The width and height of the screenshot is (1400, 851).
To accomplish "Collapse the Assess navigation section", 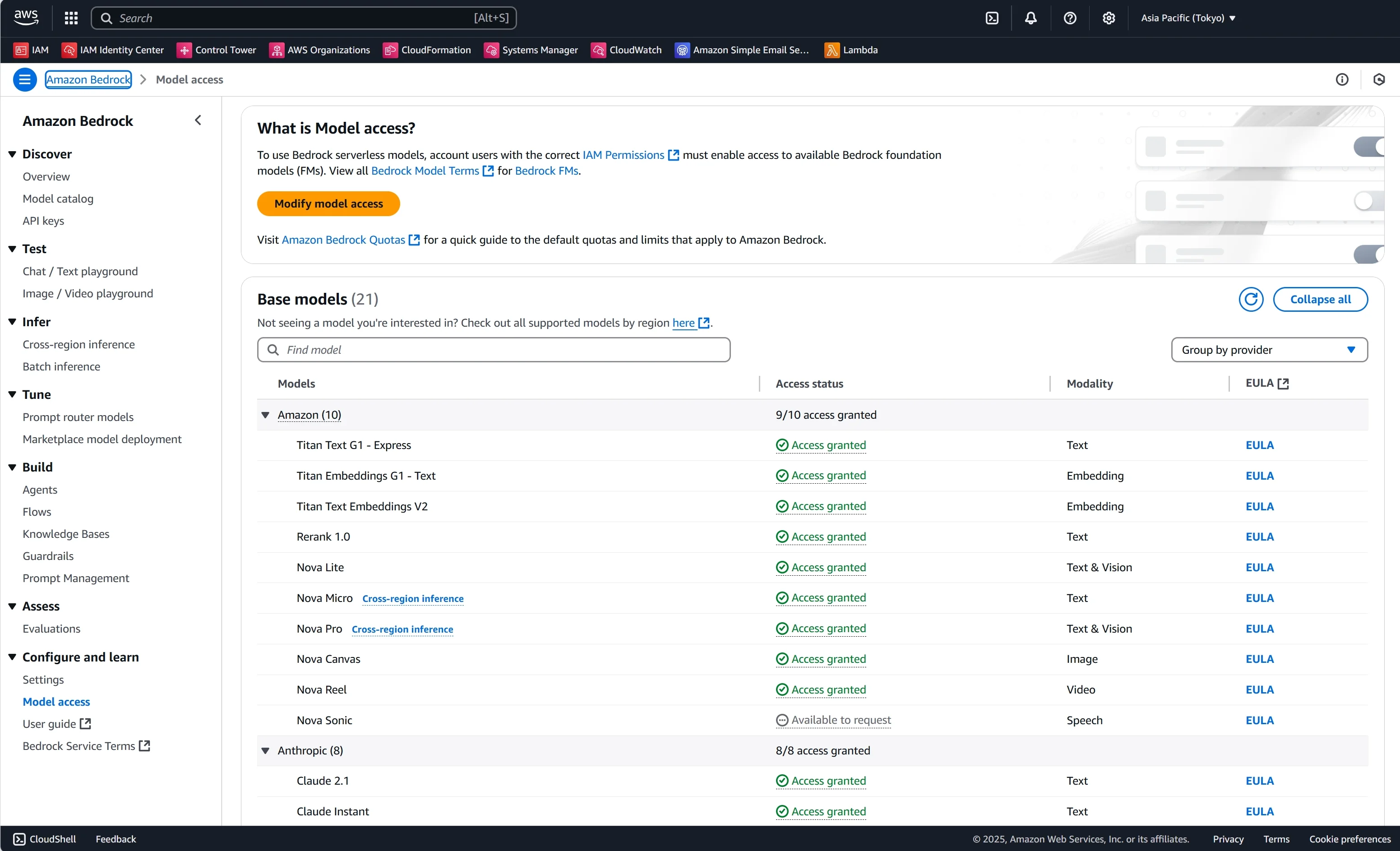I will point(13,606).
